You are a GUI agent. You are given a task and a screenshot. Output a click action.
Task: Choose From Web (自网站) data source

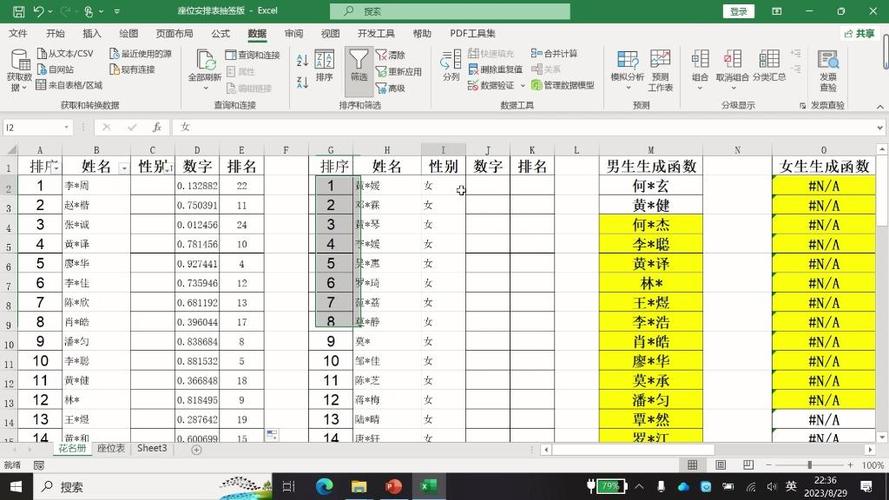[x=56, y=69]
